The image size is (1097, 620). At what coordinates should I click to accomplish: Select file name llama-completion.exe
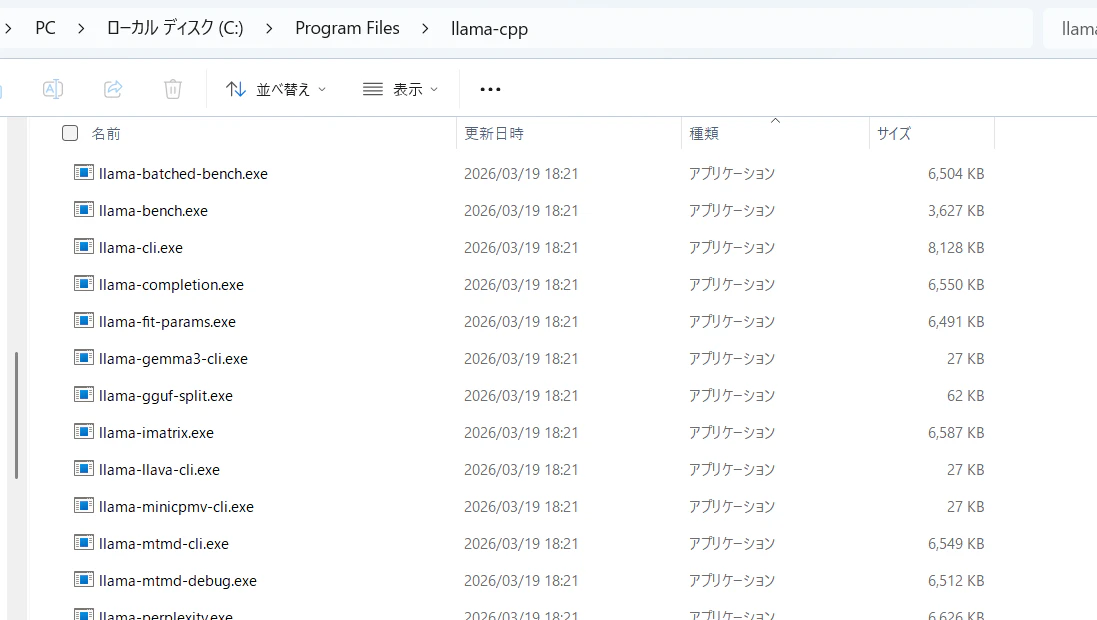tap(171, 285)
